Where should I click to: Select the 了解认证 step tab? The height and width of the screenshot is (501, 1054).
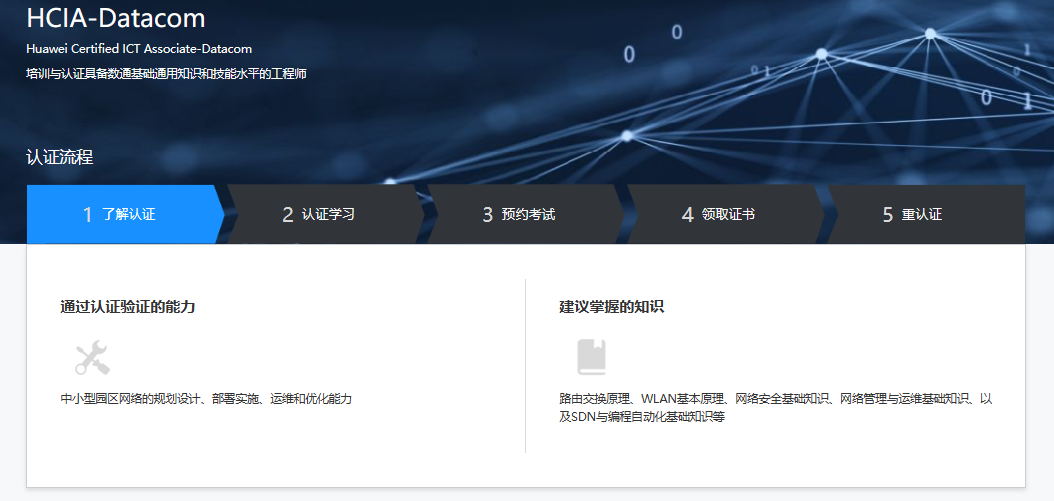pos(126,215)
